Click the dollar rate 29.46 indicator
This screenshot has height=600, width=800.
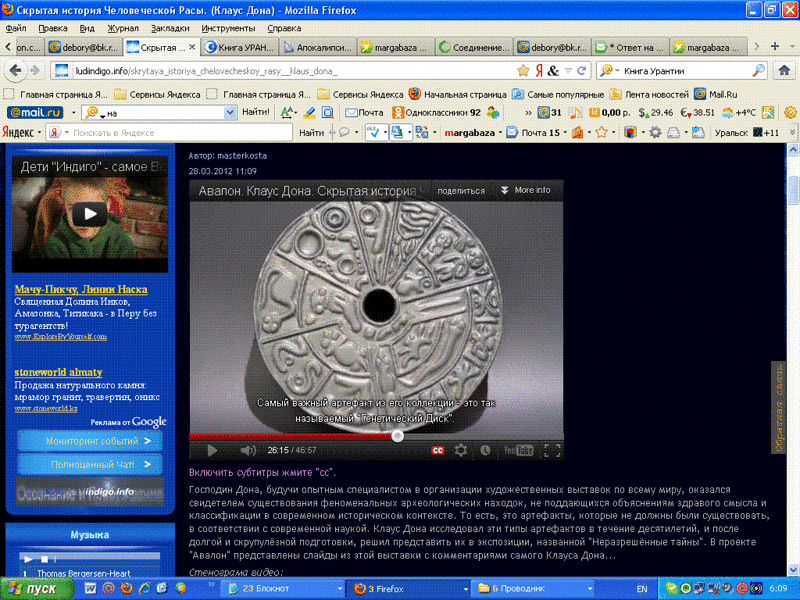coord(656,112)
